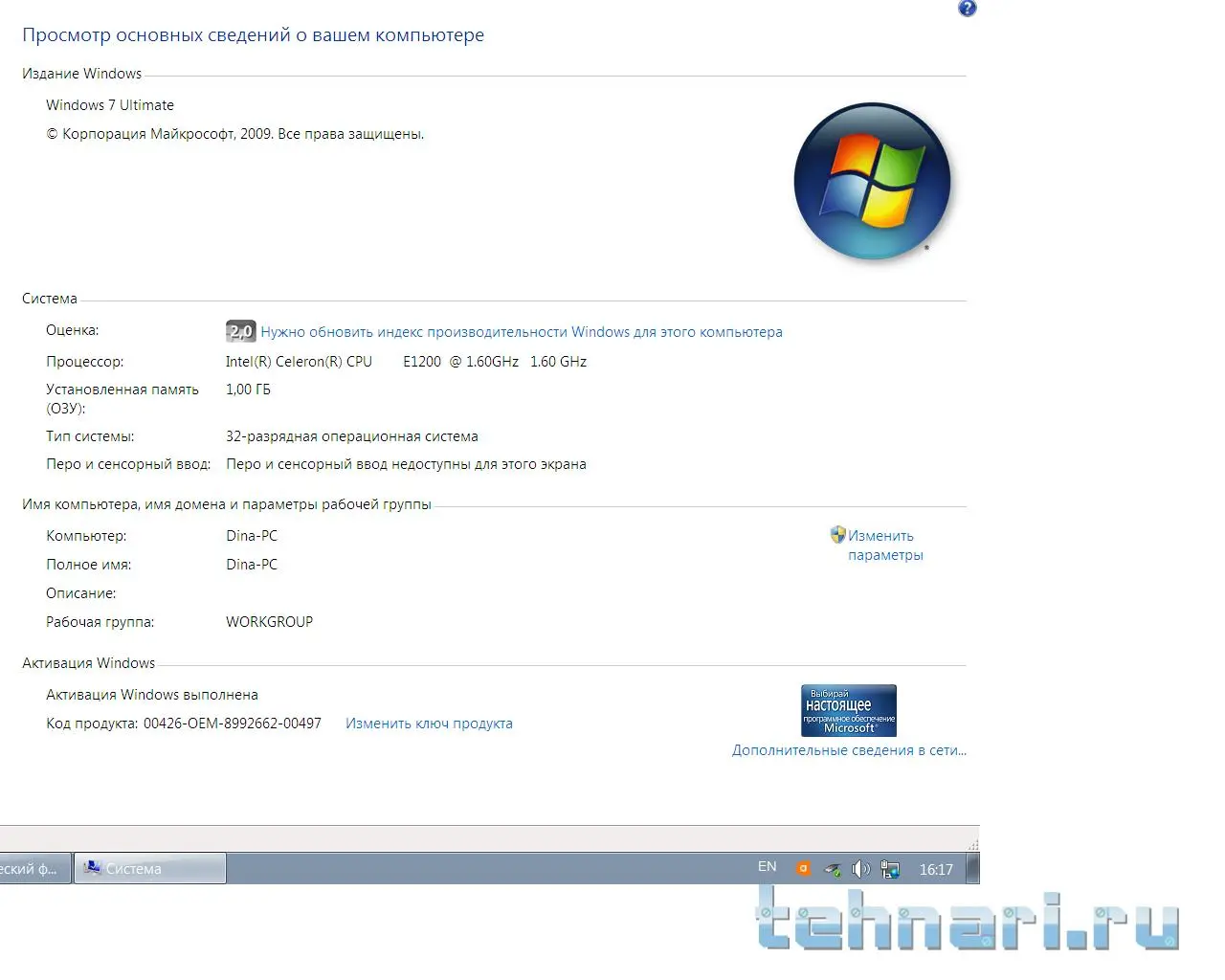
Task: Click the Windows 7 Ultimate edition text
Action: pos(110,105)
